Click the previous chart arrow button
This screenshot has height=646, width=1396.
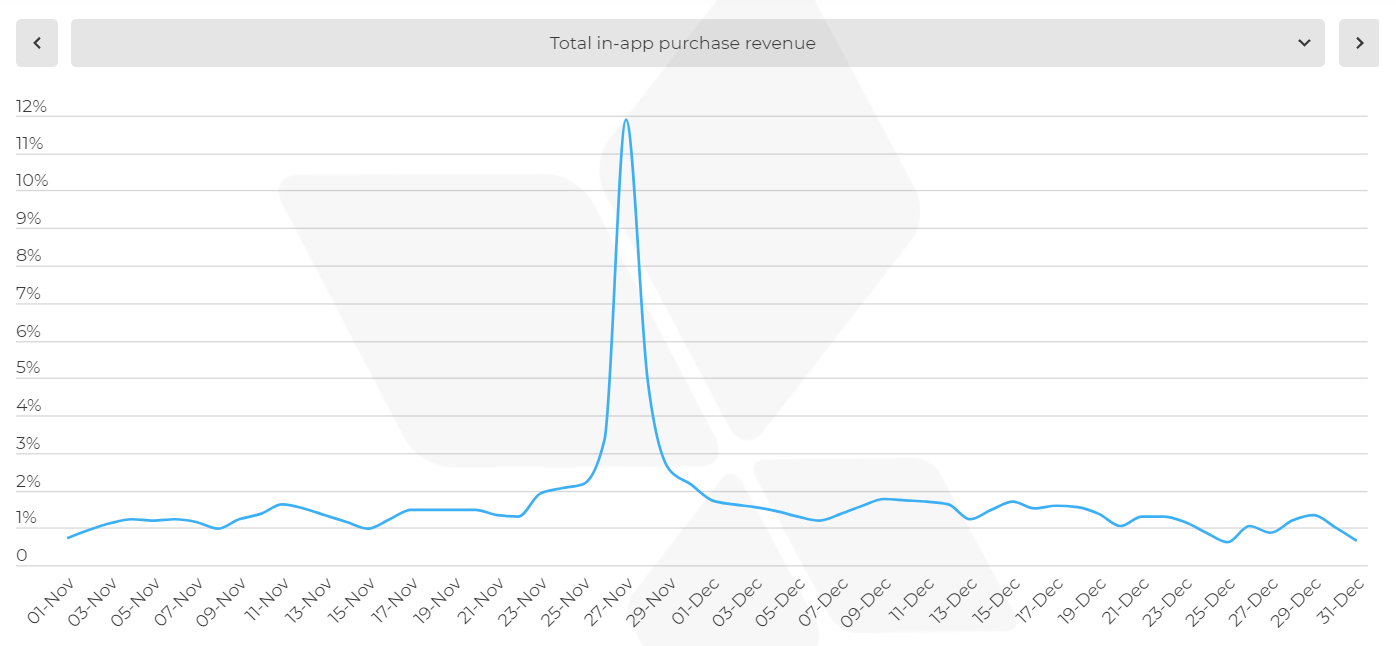tap(37, 43)
